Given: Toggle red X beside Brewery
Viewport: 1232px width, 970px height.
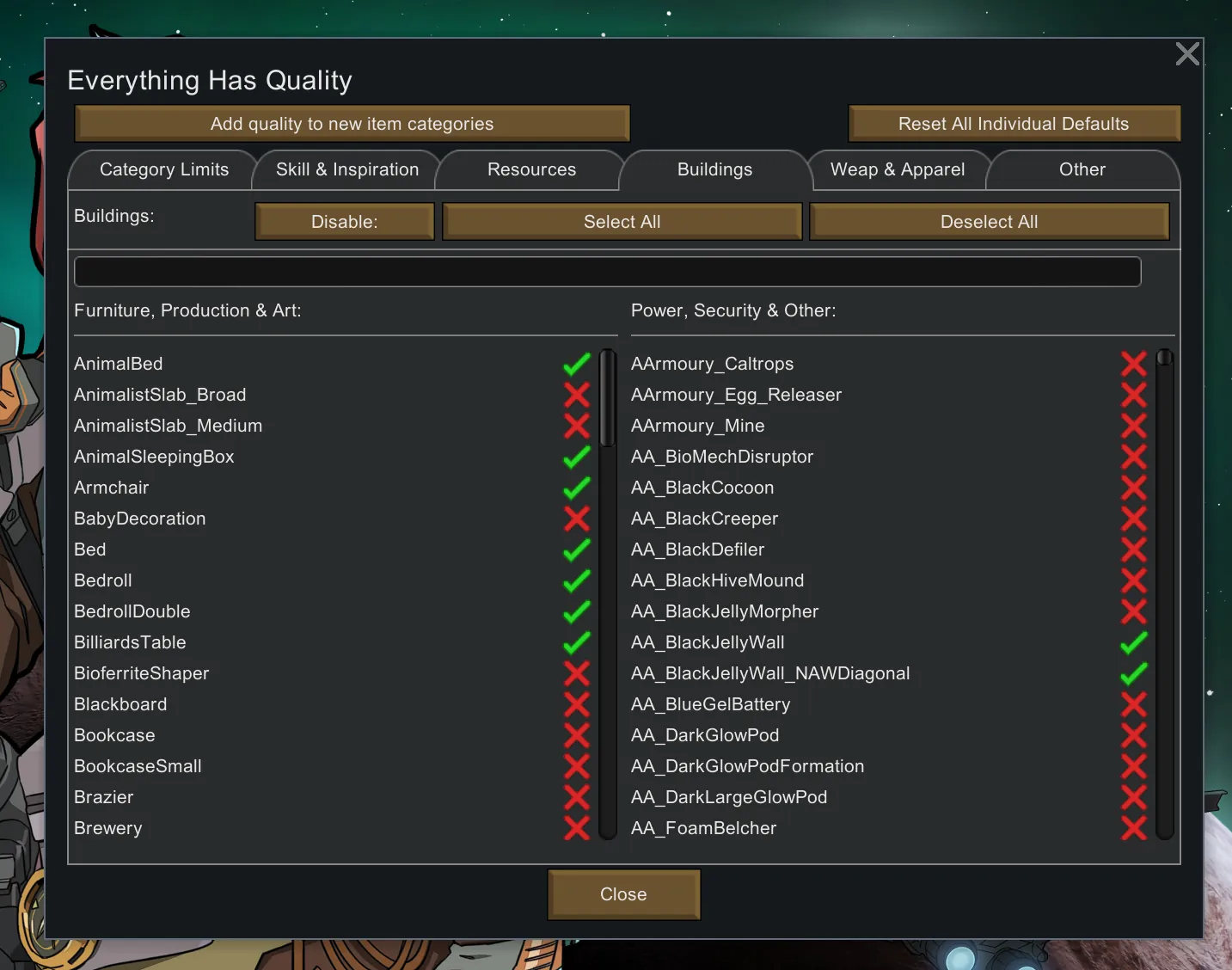Looking at the screenshot, I should coord(576,828).
